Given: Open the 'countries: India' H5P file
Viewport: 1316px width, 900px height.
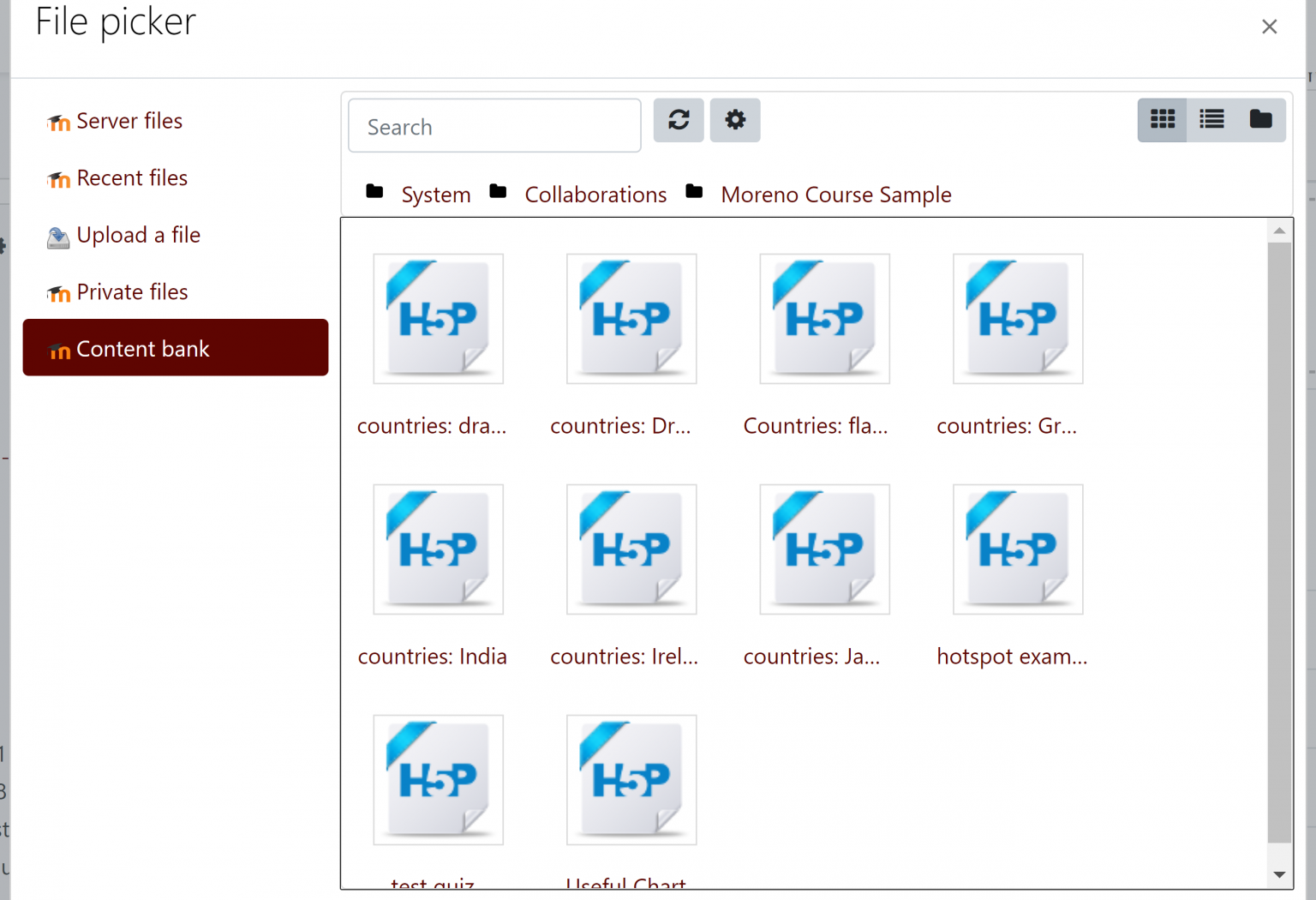Looking at the screenshot, I should tap(438, 549).
